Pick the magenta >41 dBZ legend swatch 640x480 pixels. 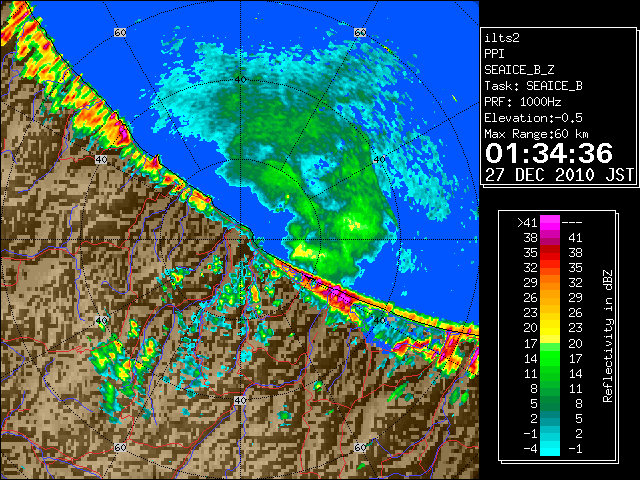(550, 222)
